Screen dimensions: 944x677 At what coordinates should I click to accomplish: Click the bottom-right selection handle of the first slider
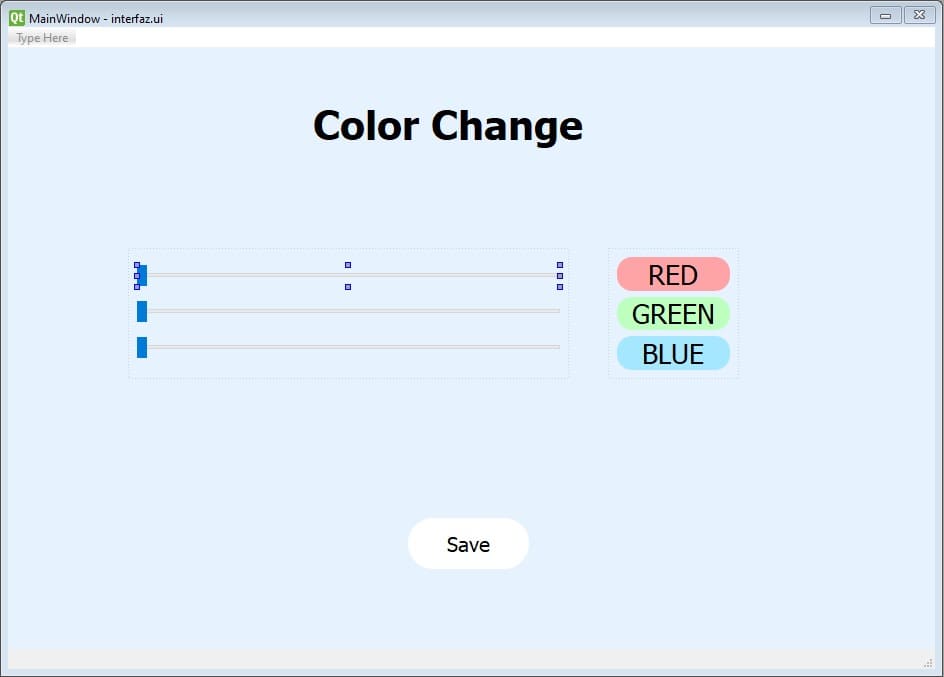tap(560, 287)
